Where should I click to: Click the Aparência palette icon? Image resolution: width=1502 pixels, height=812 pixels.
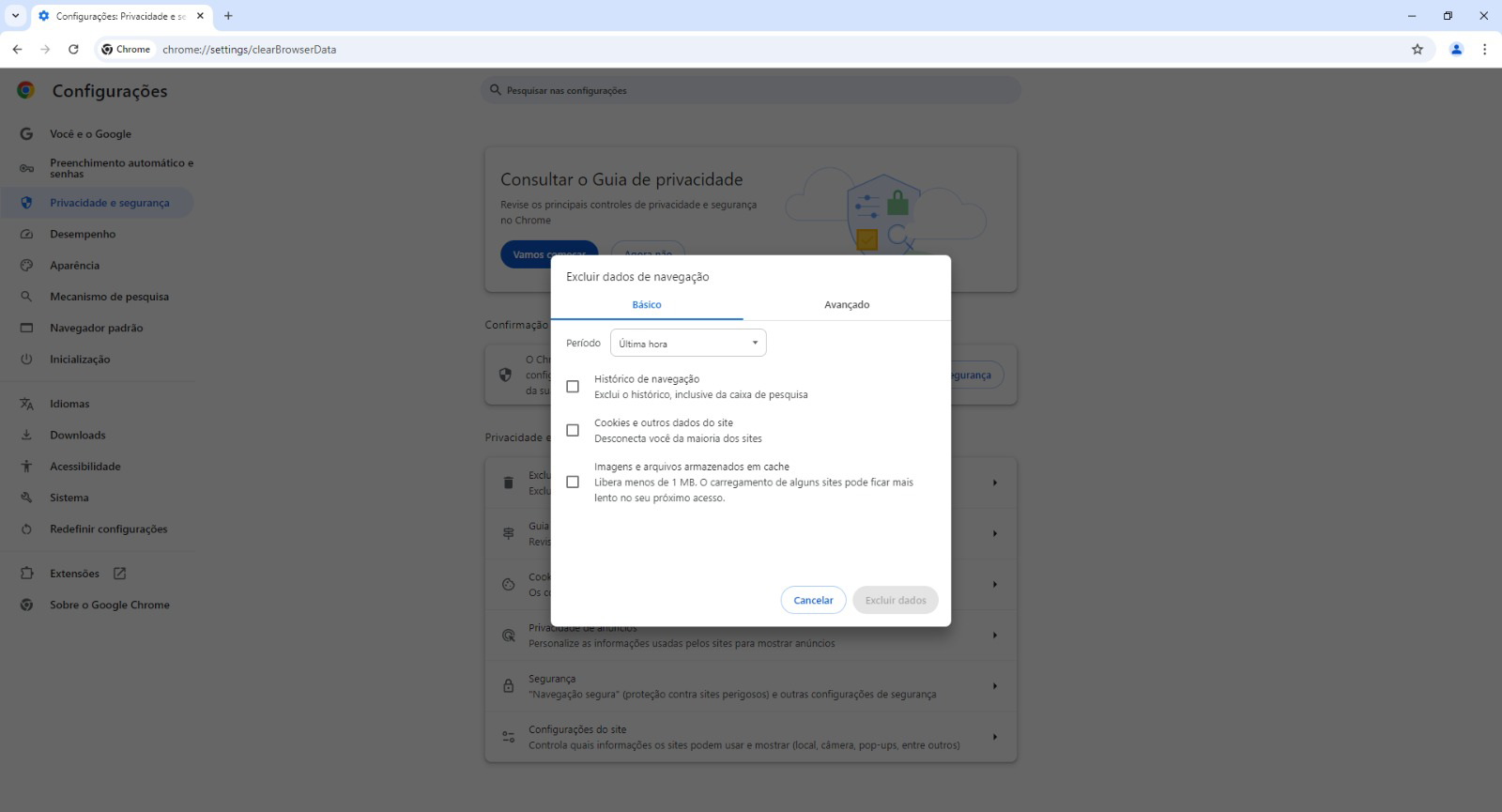point(26,266)
